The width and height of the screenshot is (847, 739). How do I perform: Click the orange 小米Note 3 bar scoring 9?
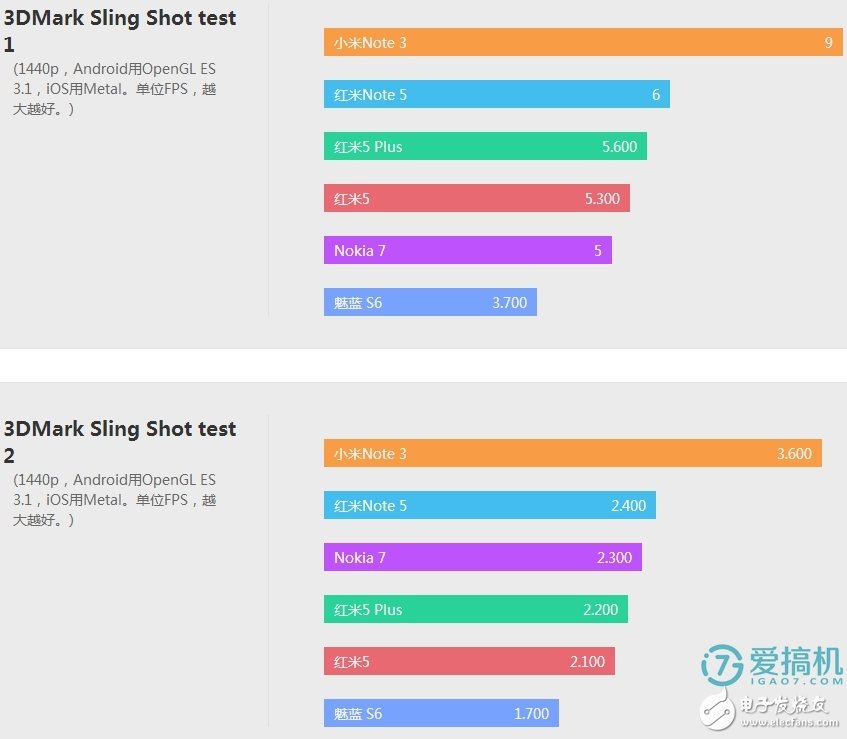(x=583, y=42)
